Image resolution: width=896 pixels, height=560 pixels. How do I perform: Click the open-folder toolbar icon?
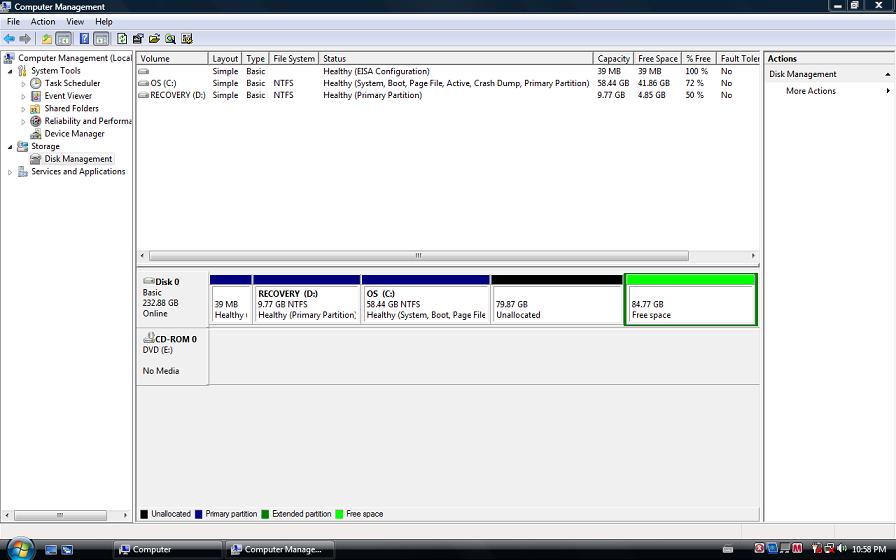point(154,39)
